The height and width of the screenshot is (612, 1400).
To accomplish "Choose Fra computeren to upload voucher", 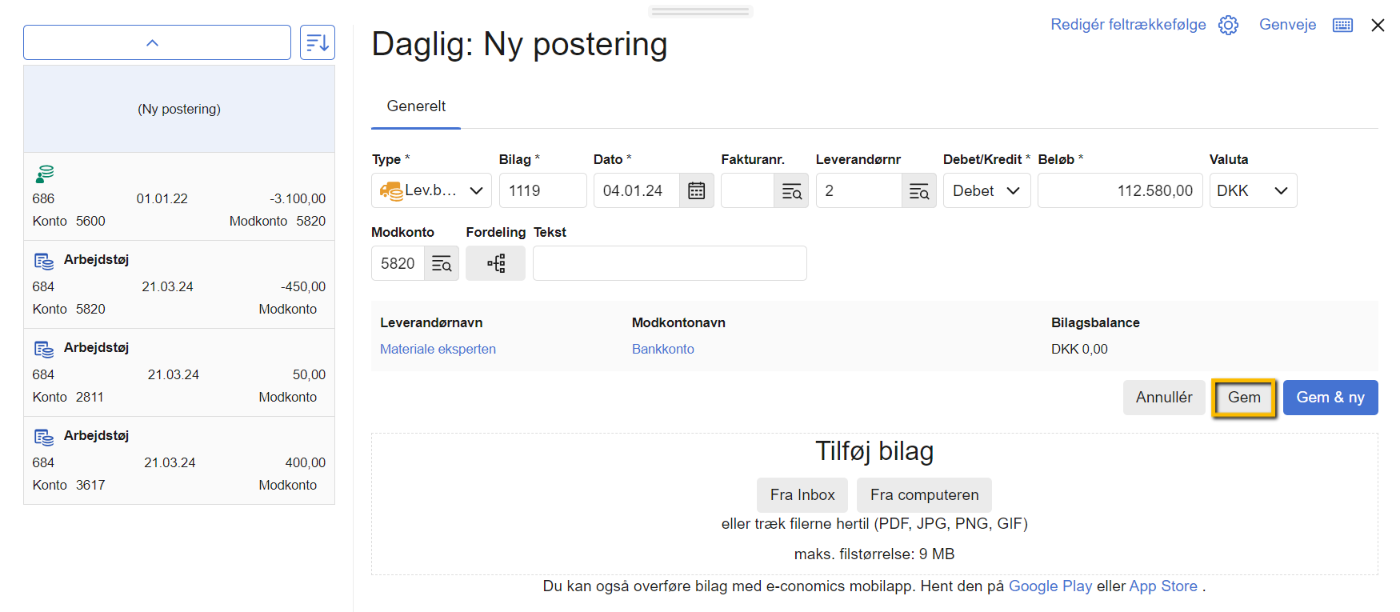I will [924, 495].
